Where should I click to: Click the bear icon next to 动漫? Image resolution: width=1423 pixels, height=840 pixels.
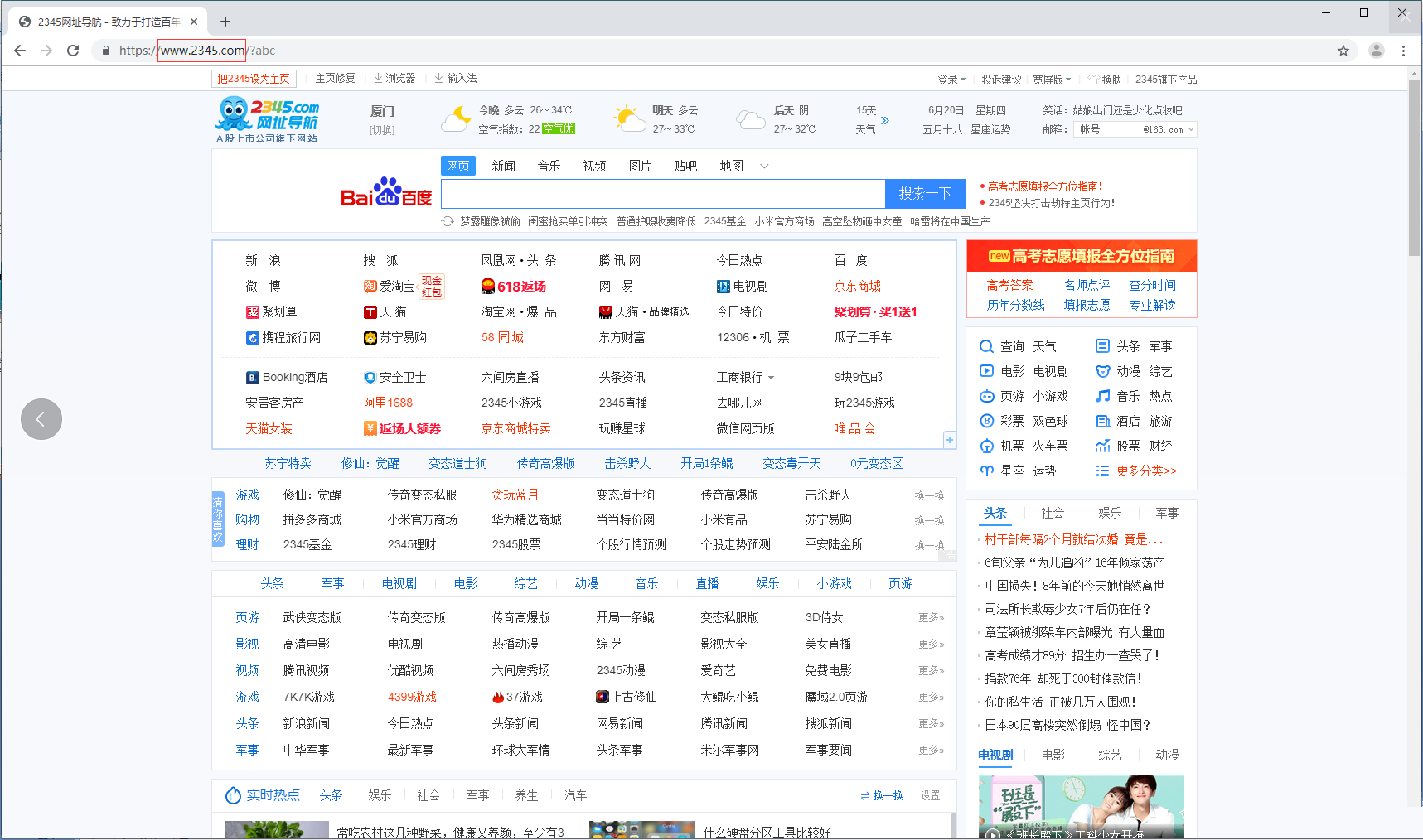(x=1103, y=371)
